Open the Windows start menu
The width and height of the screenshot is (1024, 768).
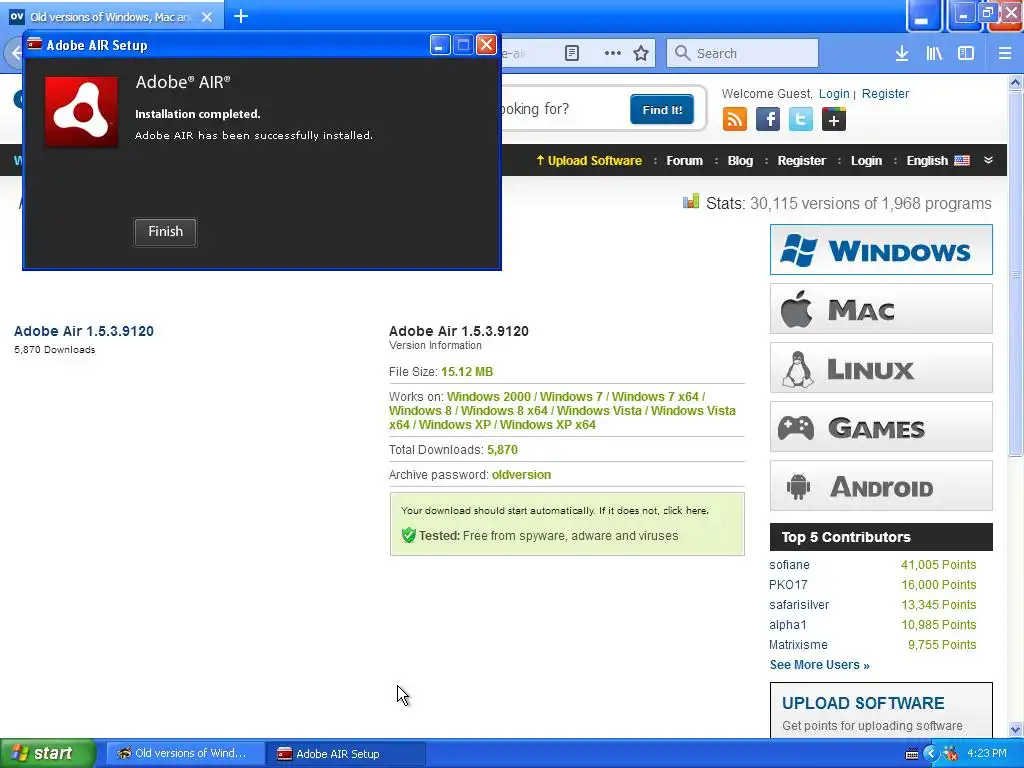click(48, 754)
